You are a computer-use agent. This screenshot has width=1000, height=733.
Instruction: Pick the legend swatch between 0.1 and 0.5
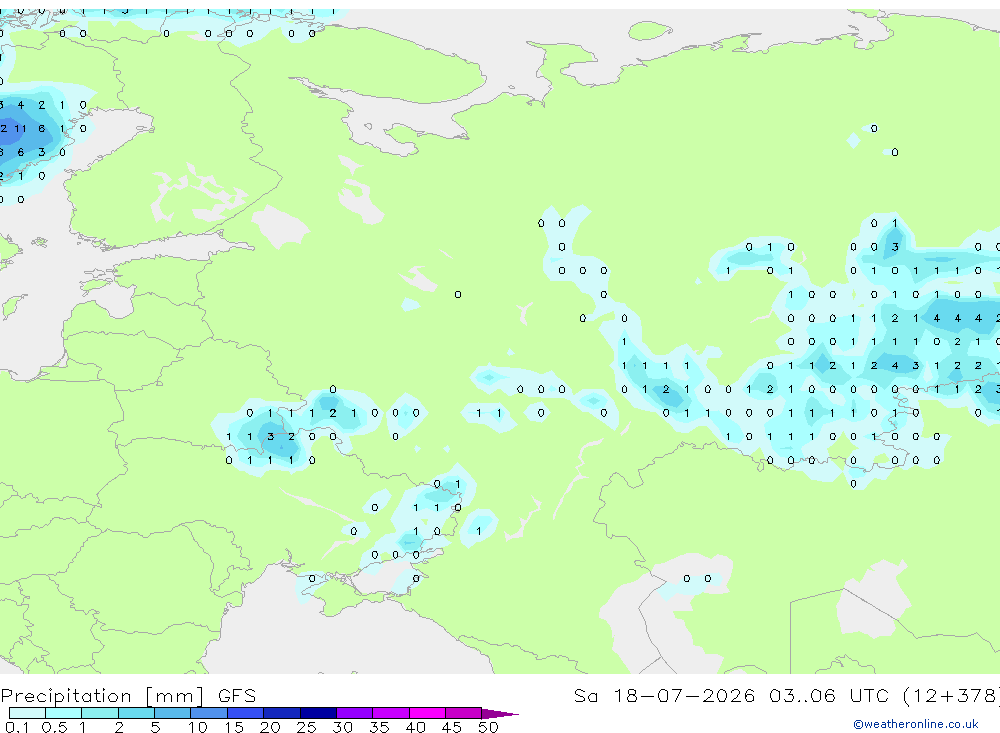pos(27,713)
